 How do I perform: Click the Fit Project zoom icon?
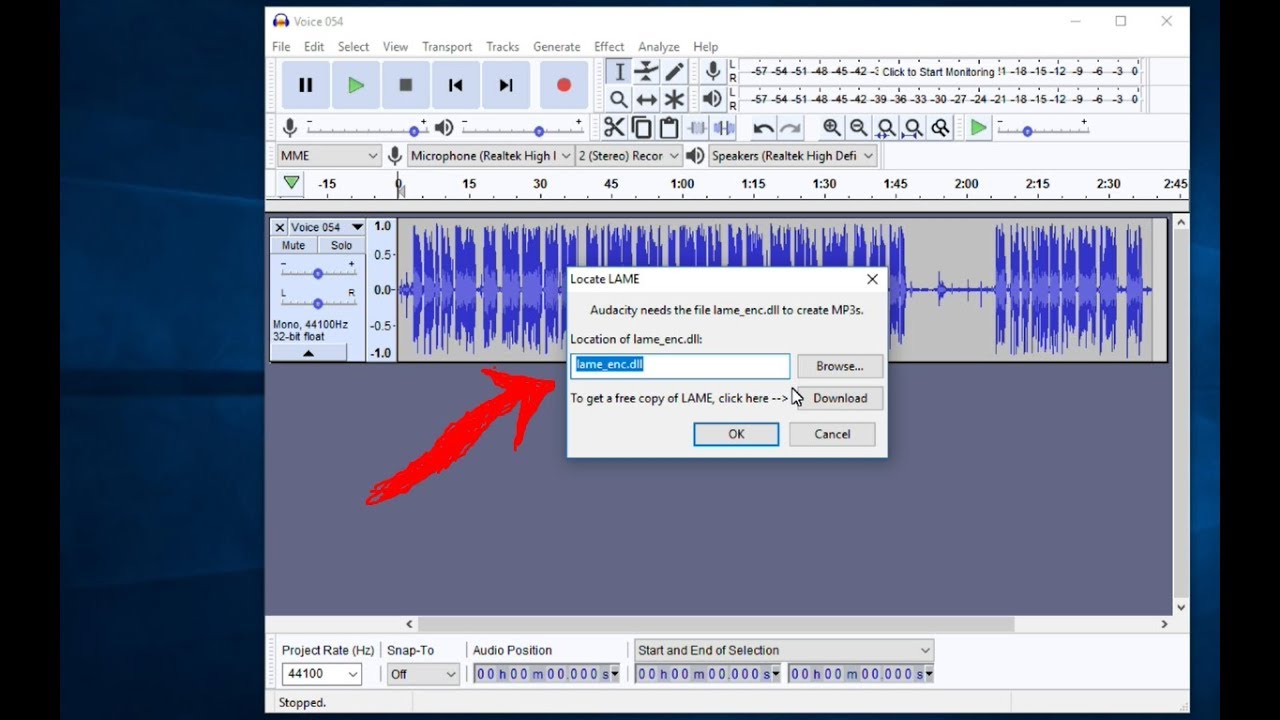(913, 128)
